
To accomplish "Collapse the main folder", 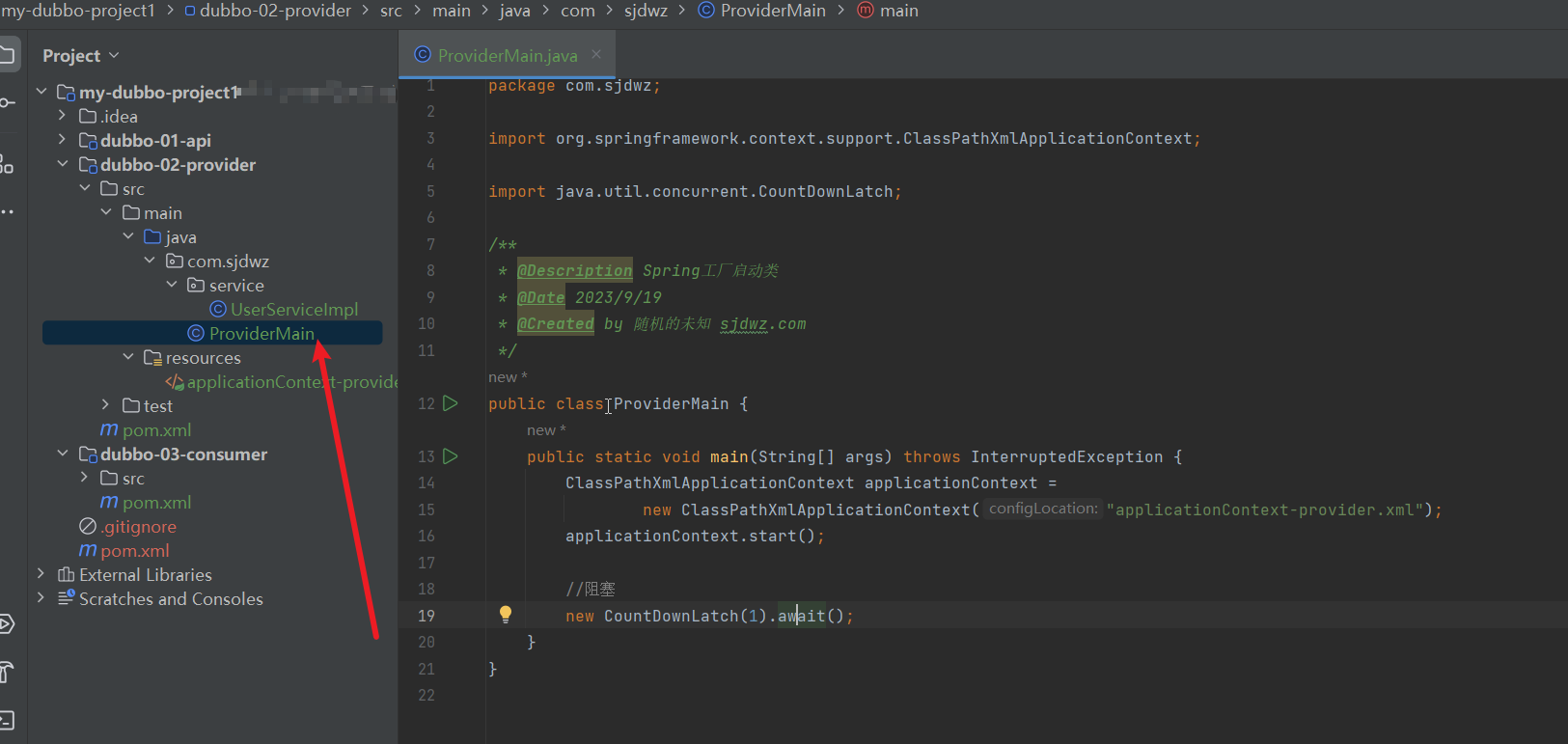I will tap(106, 212).
